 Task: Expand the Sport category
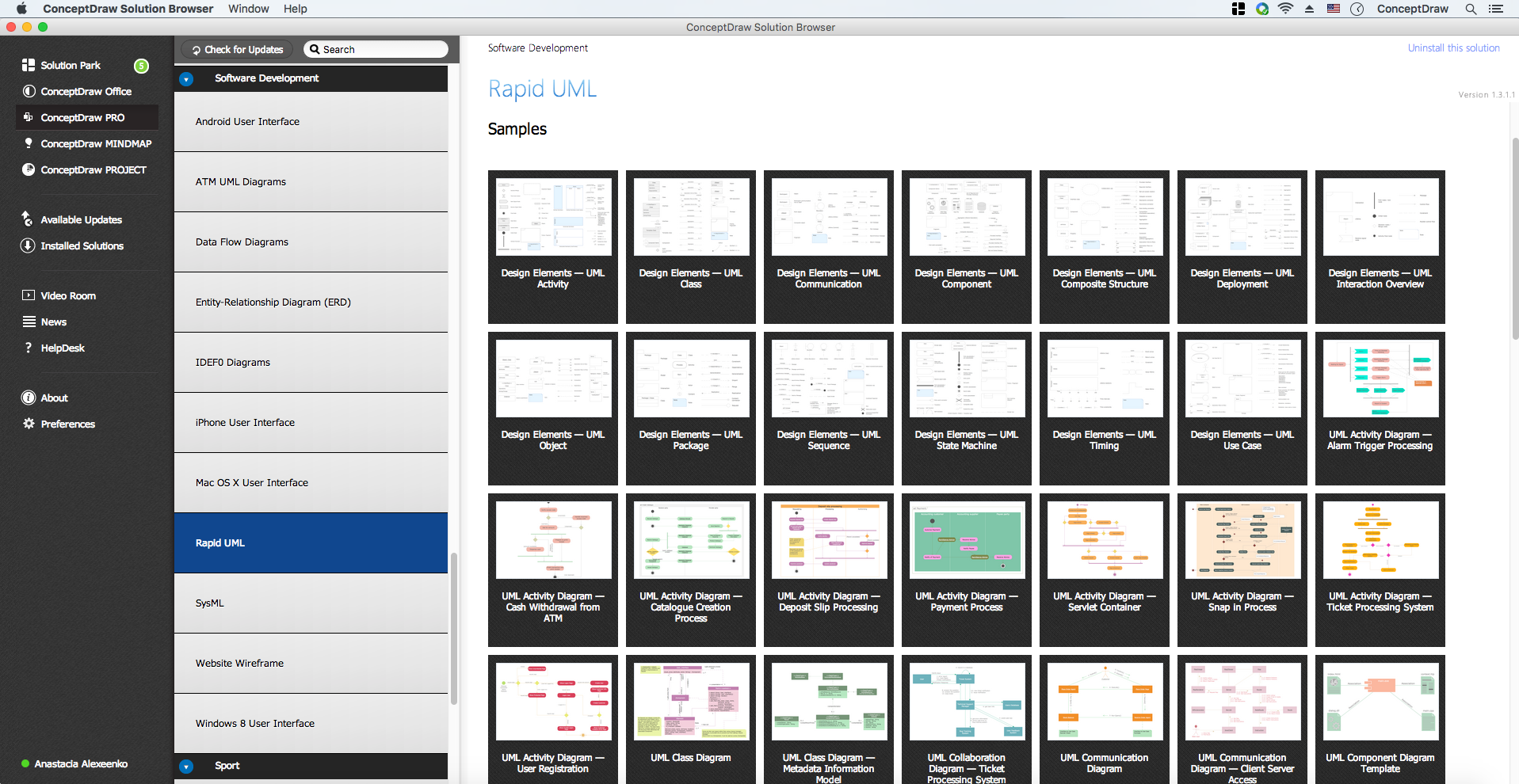click(186, 766)
